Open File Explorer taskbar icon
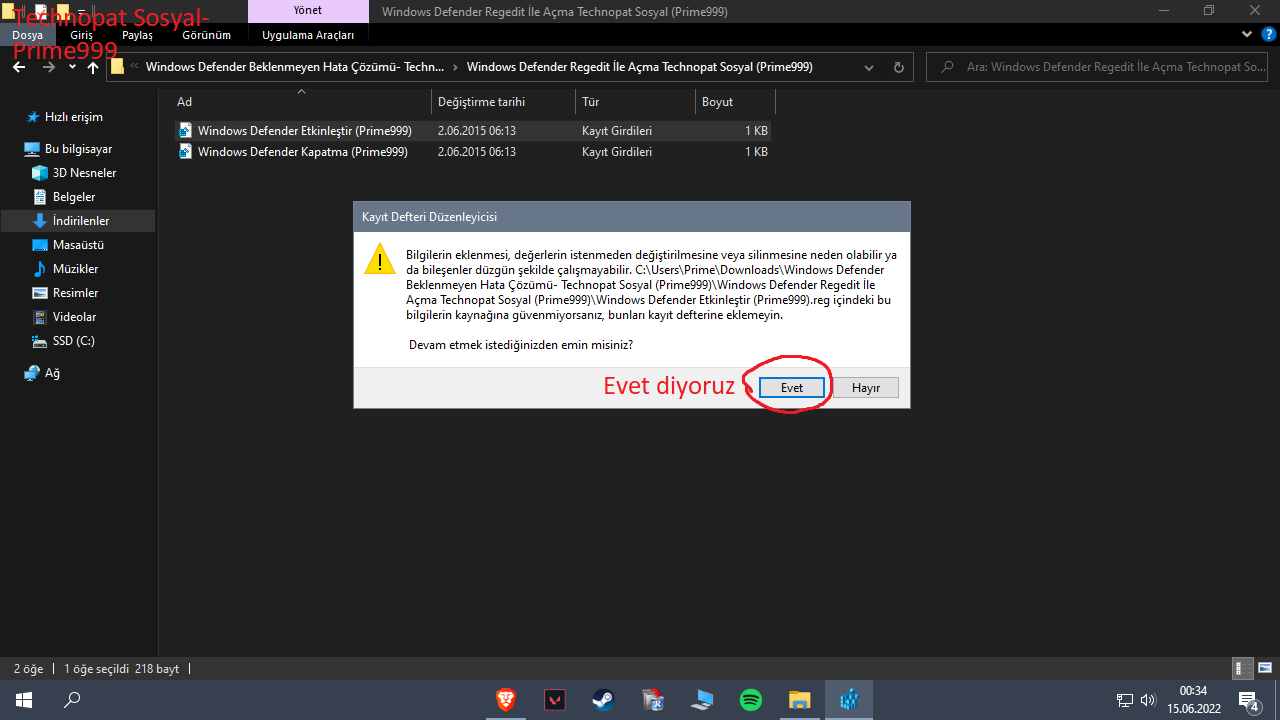The height and width of the screenshot is (720, 1280). tap(799, 700)
